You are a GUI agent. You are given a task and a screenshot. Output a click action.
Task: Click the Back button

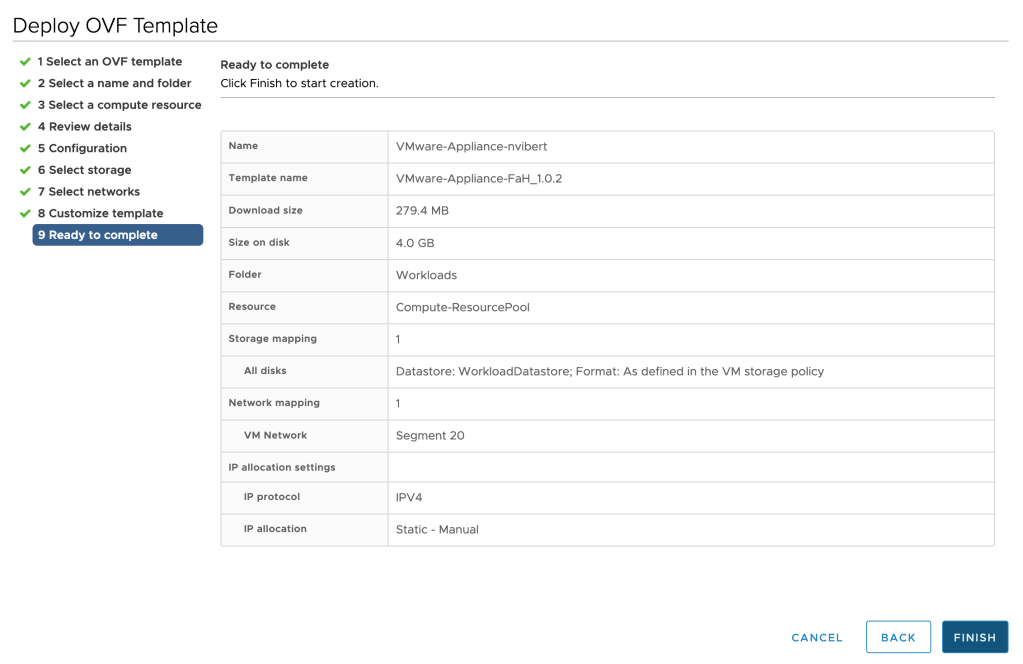point(898,637)
